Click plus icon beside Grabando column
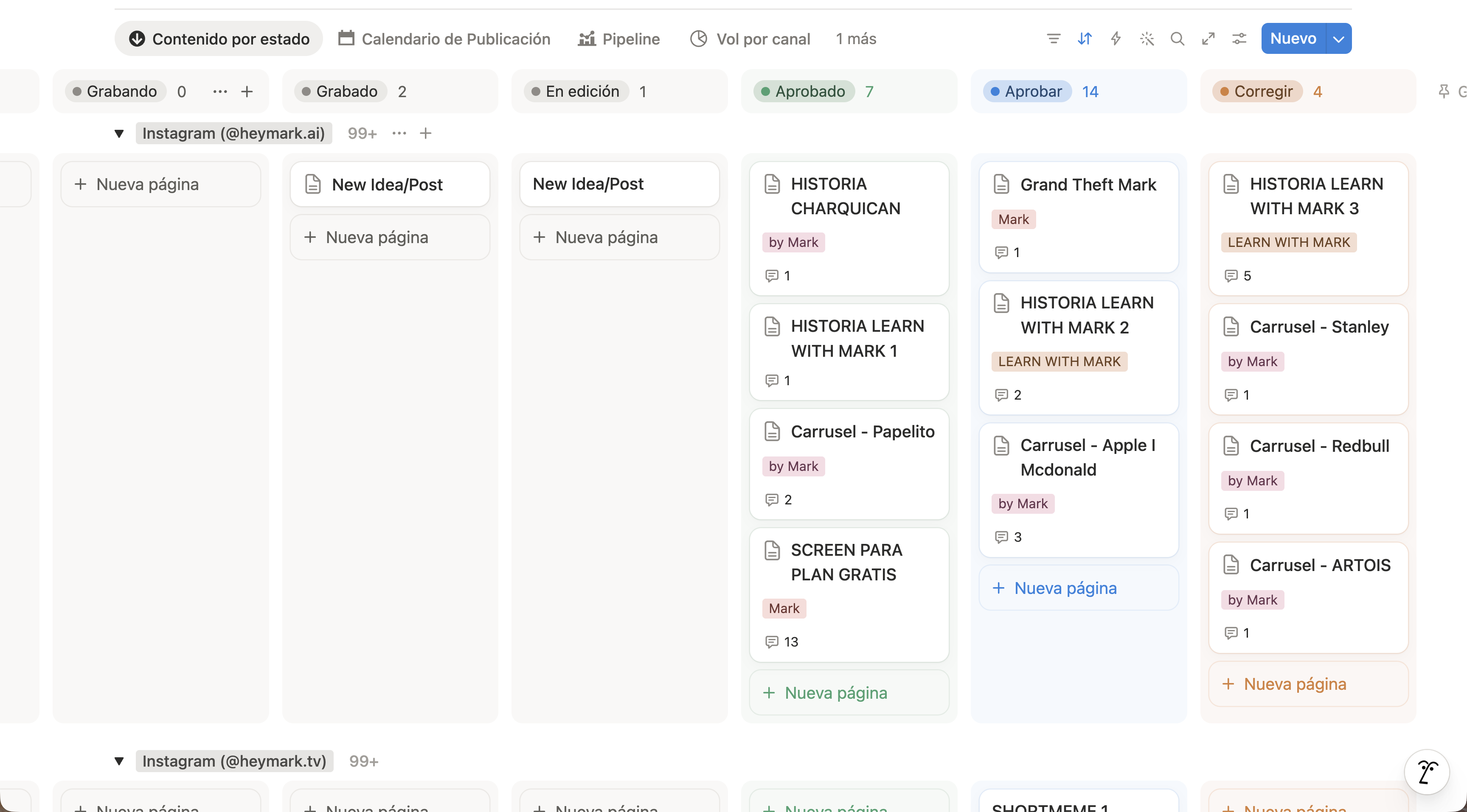1467x812 pixels. (x=247, y=92)
